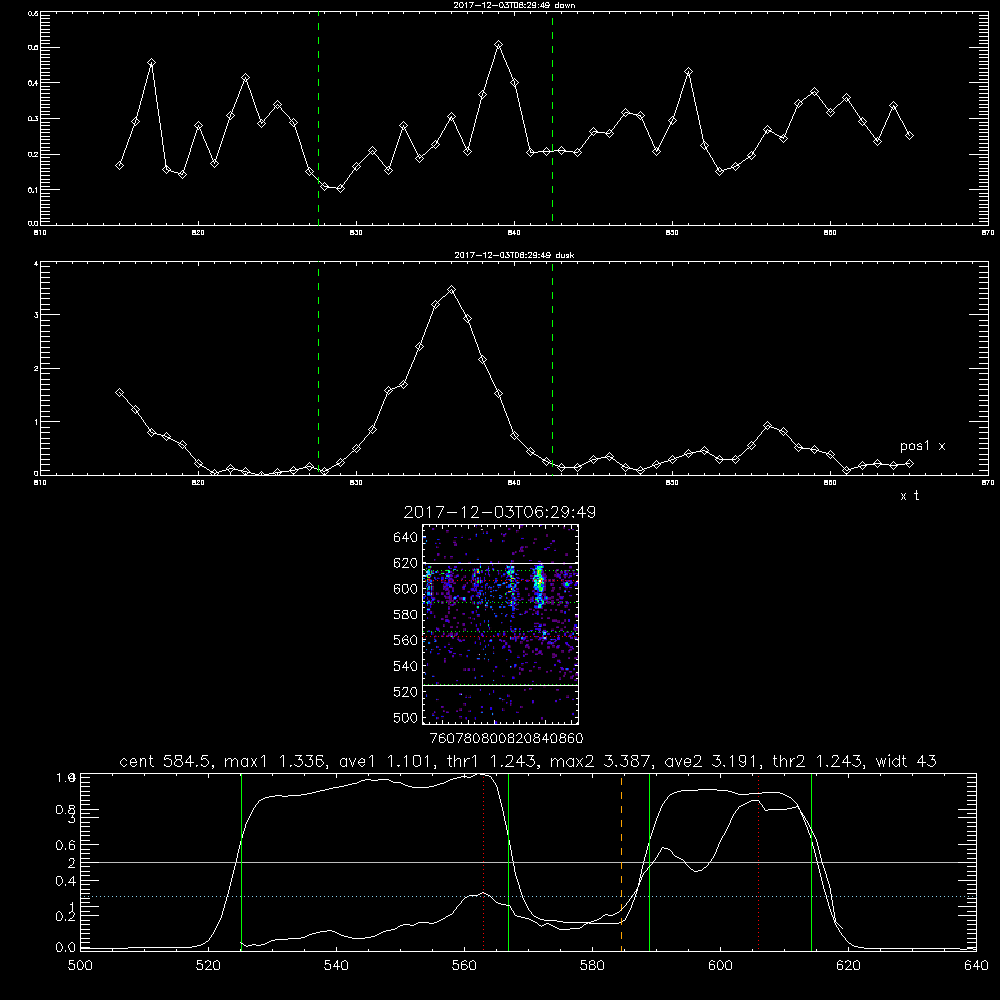Click the diamond peak near 817 in dawn plot
The height and width of the screenshot is (1000, 1000).
point(151,62)
